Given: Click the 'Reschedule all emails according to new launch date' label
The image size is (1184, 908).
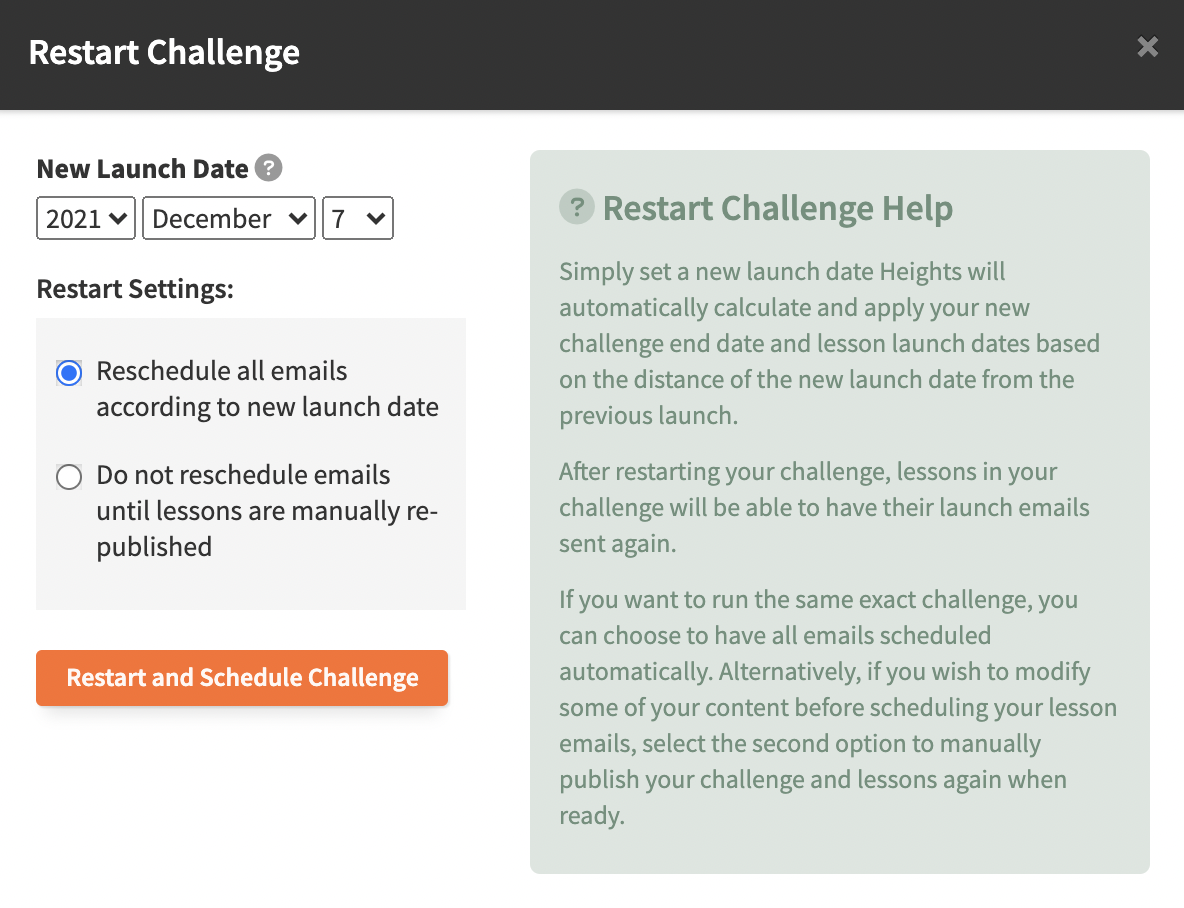Looking at the screenshot, I should click(x=267, y=389).
